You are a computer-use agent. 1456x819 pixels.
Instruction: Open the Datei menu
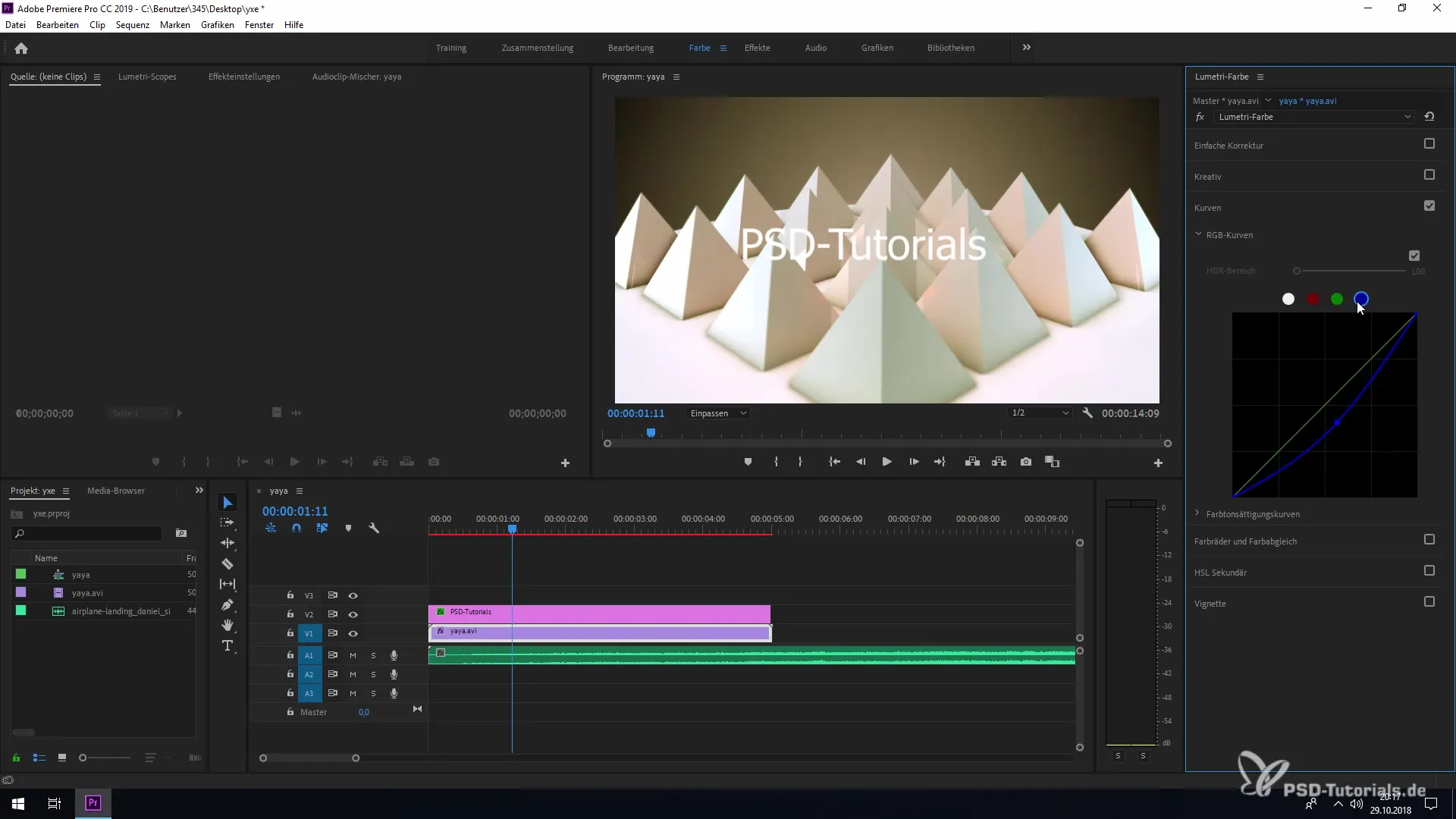tap(15, 25)
